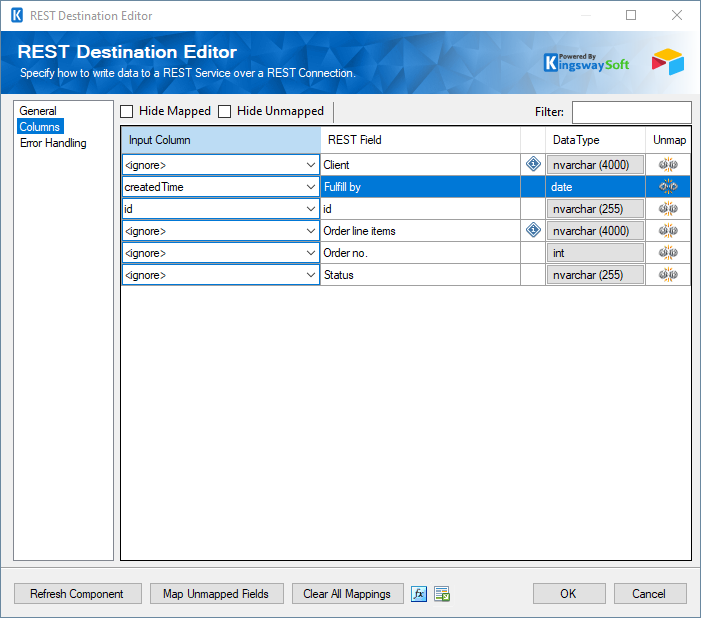The width and height of the screenshot is (701, 618).
Task: Click the unmap icon in Fulfill by row
Action: (x=668, y=186)
